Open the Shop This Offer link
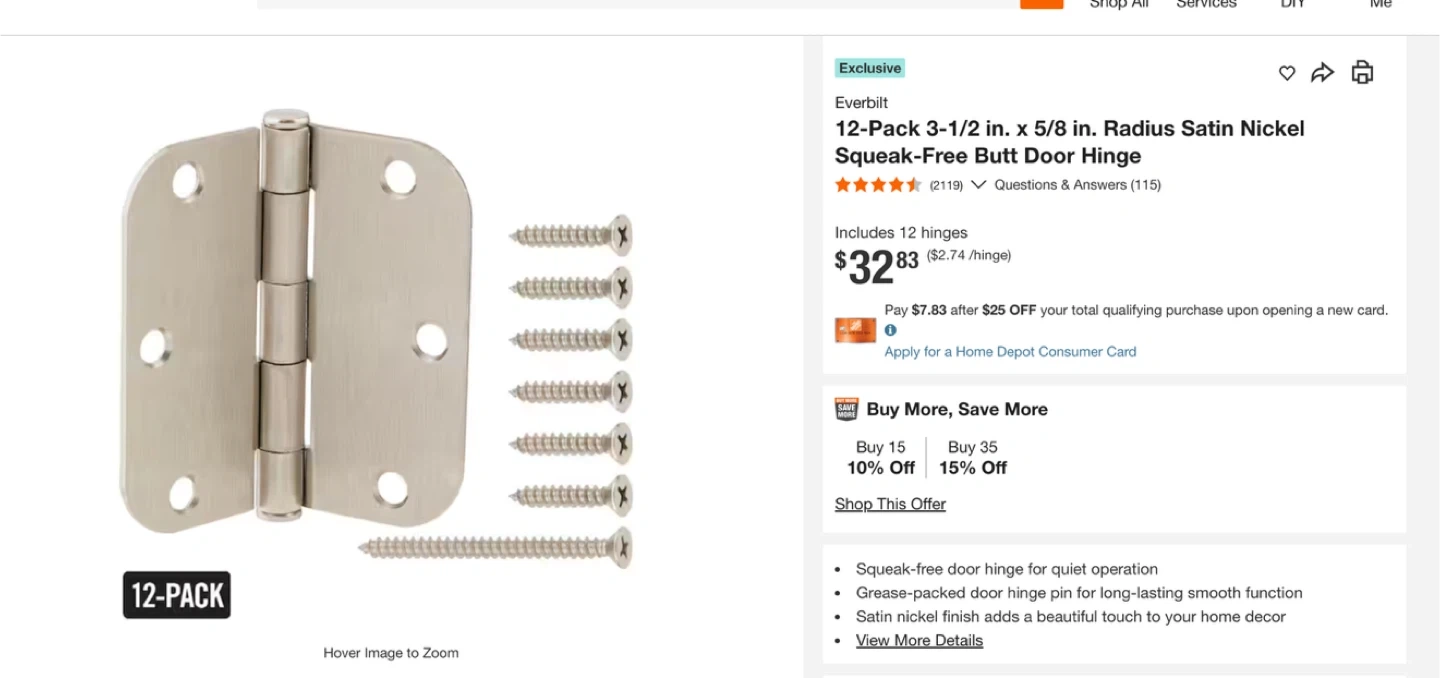 (x=890, y=504)
